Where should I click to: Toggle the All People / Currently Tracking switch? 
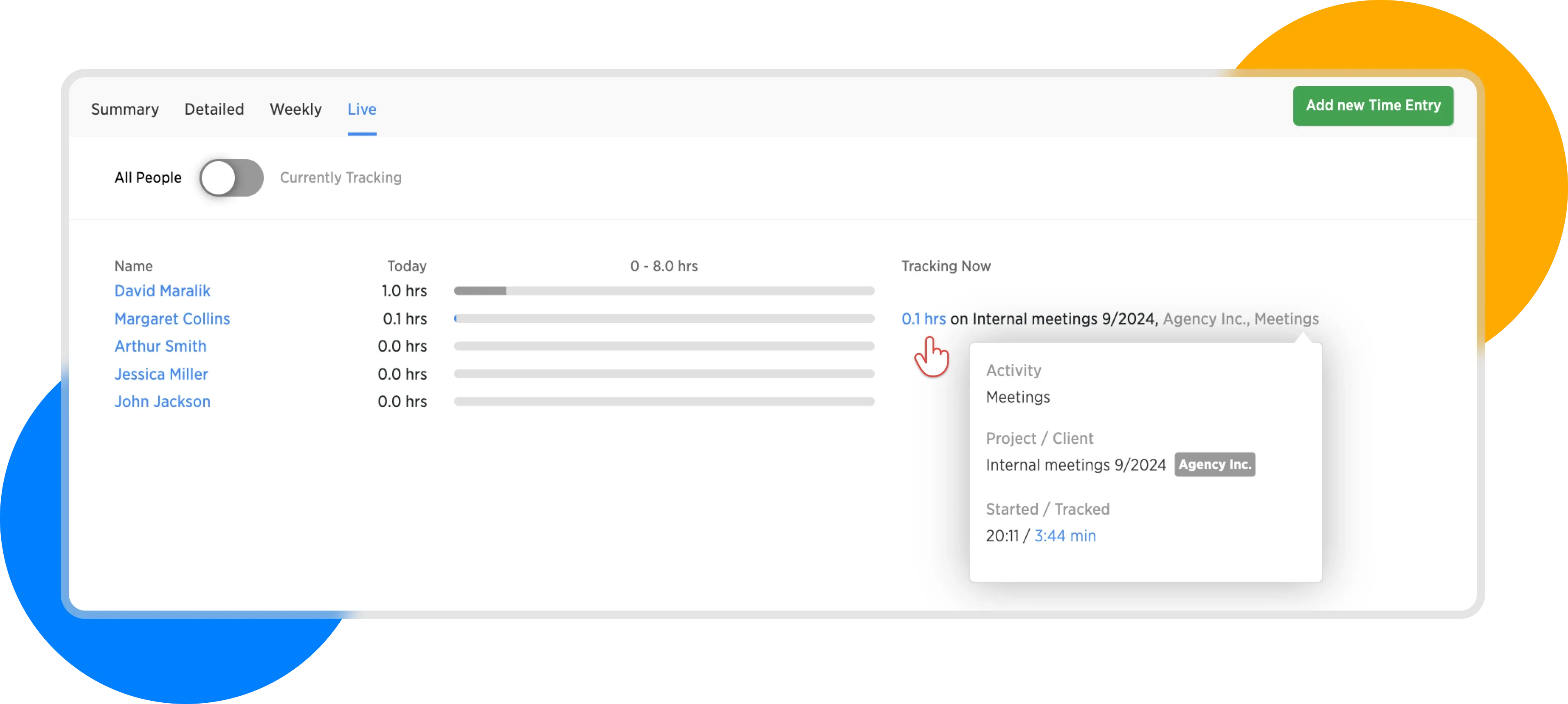(x=231, y=178)
